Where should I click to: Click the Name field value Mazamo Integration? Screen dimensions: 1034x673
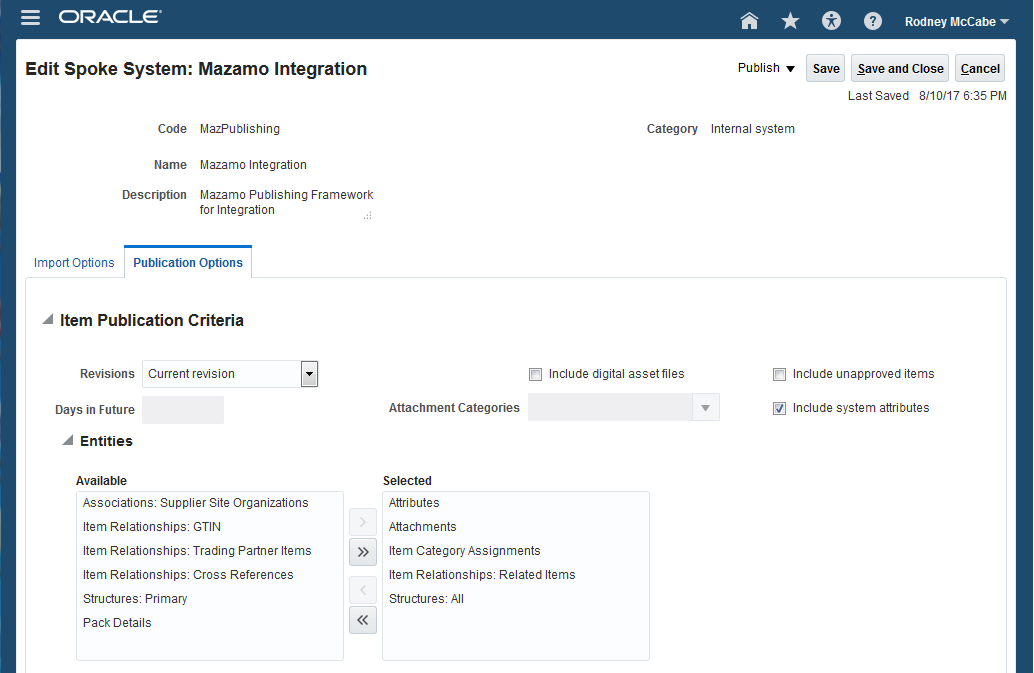pyautogui.click(x=253, y=165)
